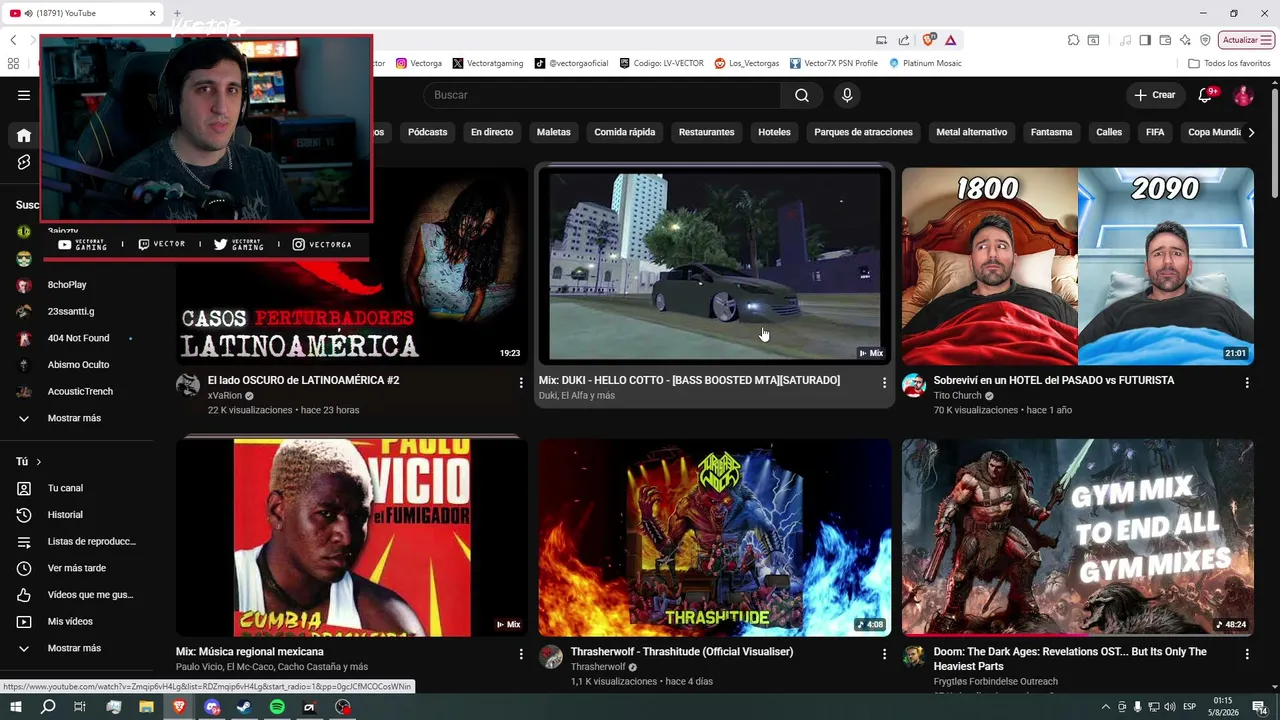The width and height of the screenshot is (1280, 720).
Task: Select the Restaurantes filter chip
Action: coord(706,132)
